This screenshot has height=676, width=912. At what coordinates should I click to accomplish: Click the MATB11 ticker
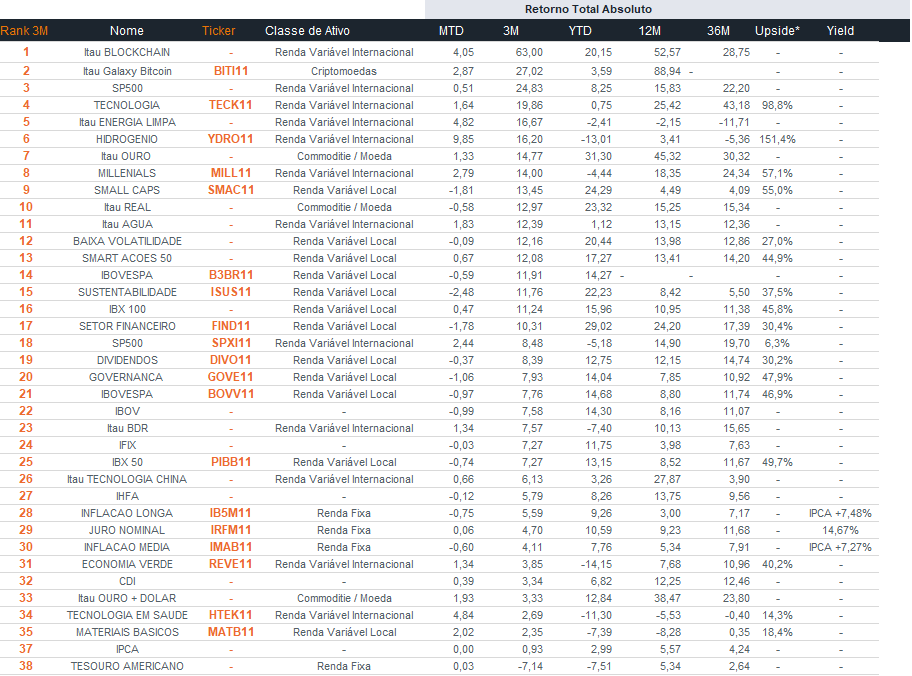[231, 632]
